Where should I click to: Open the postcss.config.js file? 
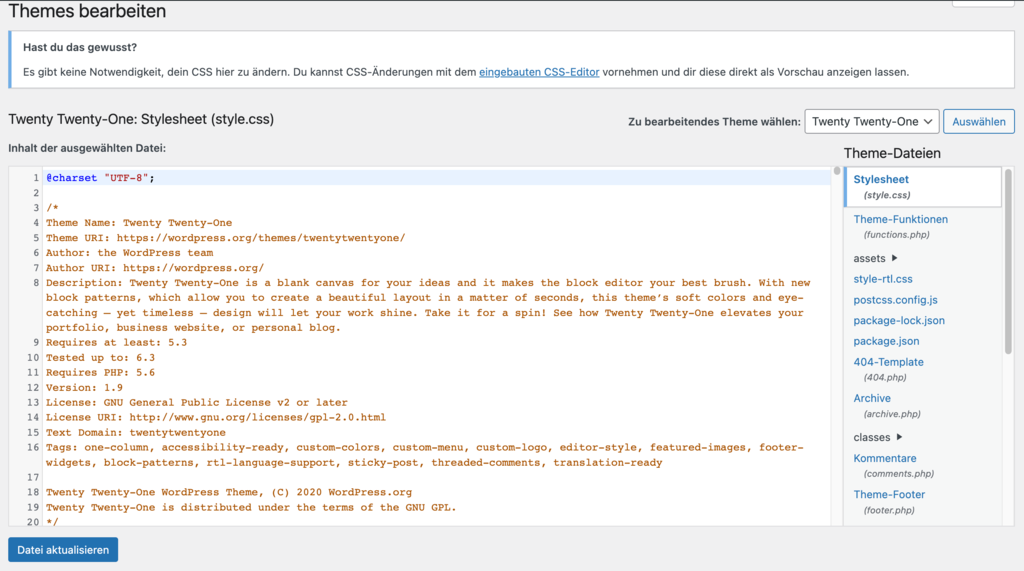coord(895,300)
